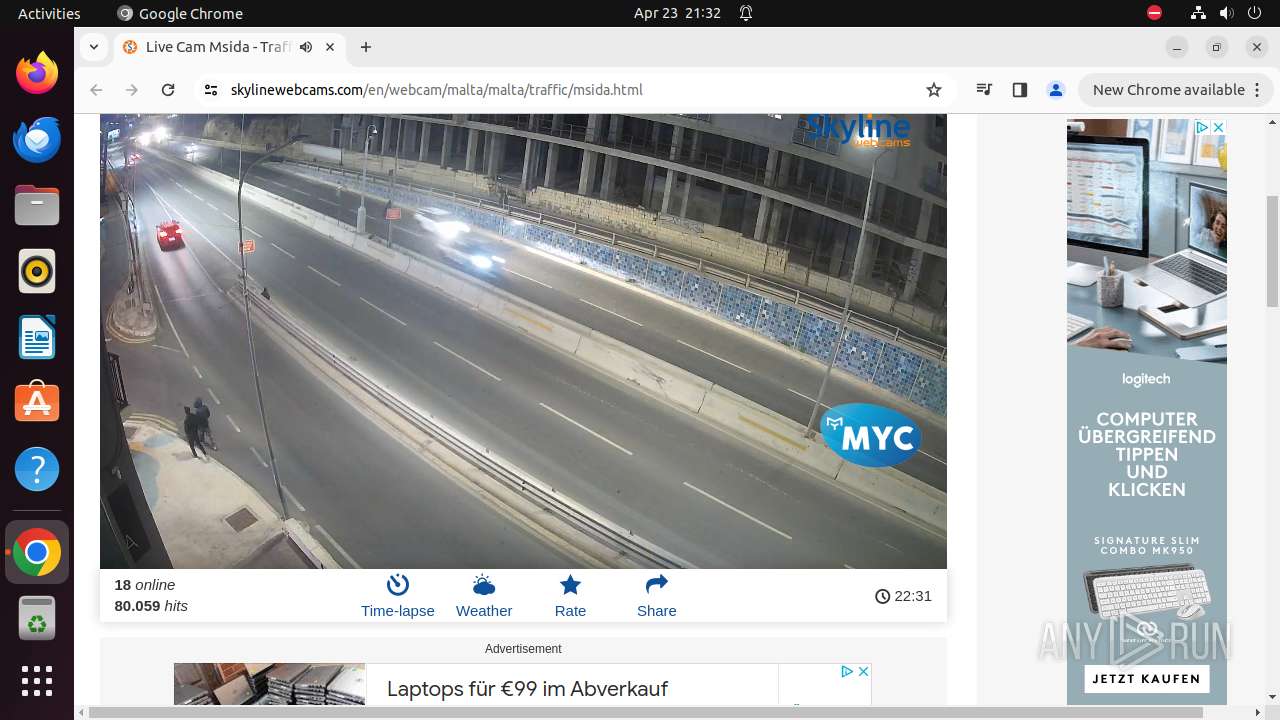Close the bottom banner ad

click(x=864, y=671)
